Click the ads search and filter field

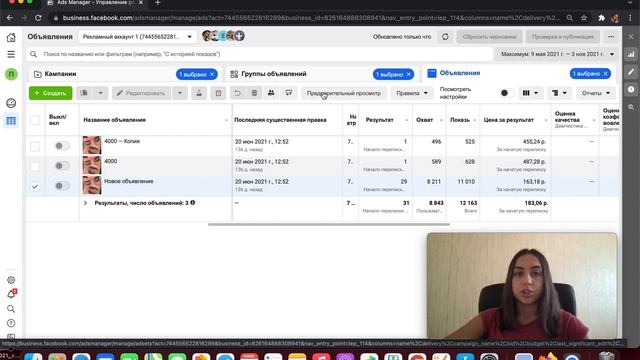pos(260,54)
